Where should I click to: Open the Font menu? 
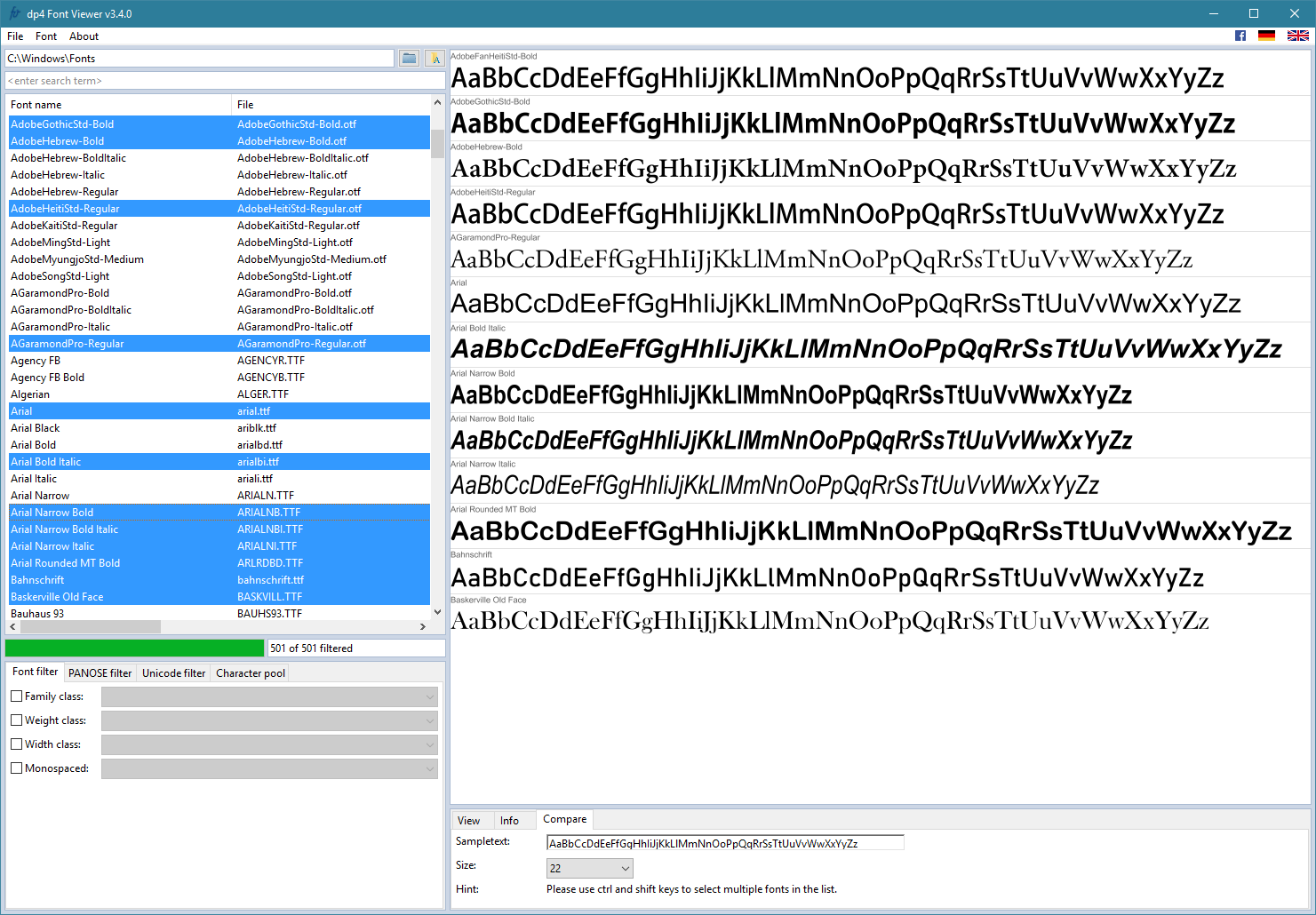click(x=46, y=36)
